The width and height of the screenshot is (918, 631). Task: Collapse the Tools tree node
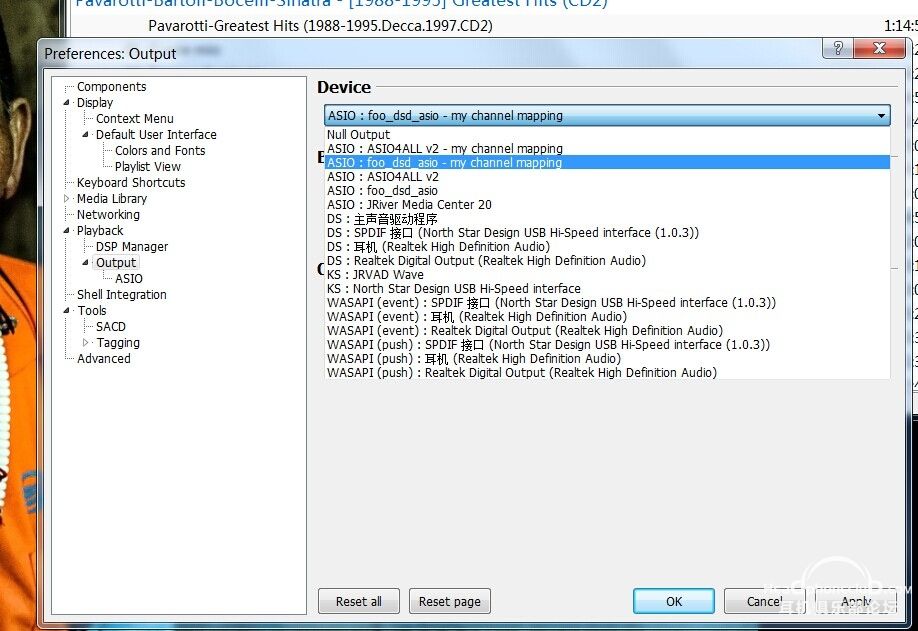(x=66, y=311)
